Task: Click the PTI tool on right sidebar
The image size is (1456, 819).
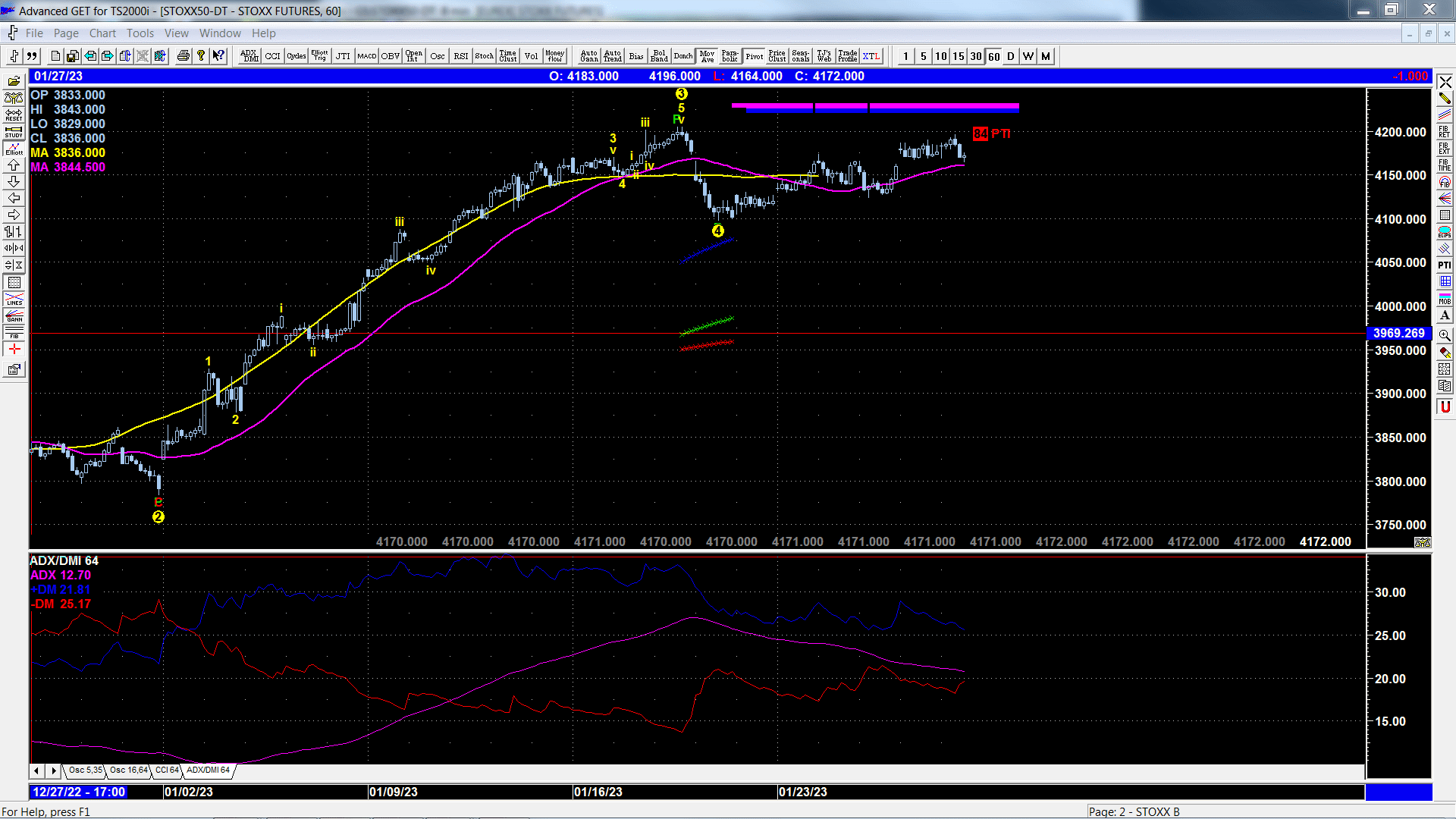Action: (1445, 265)
